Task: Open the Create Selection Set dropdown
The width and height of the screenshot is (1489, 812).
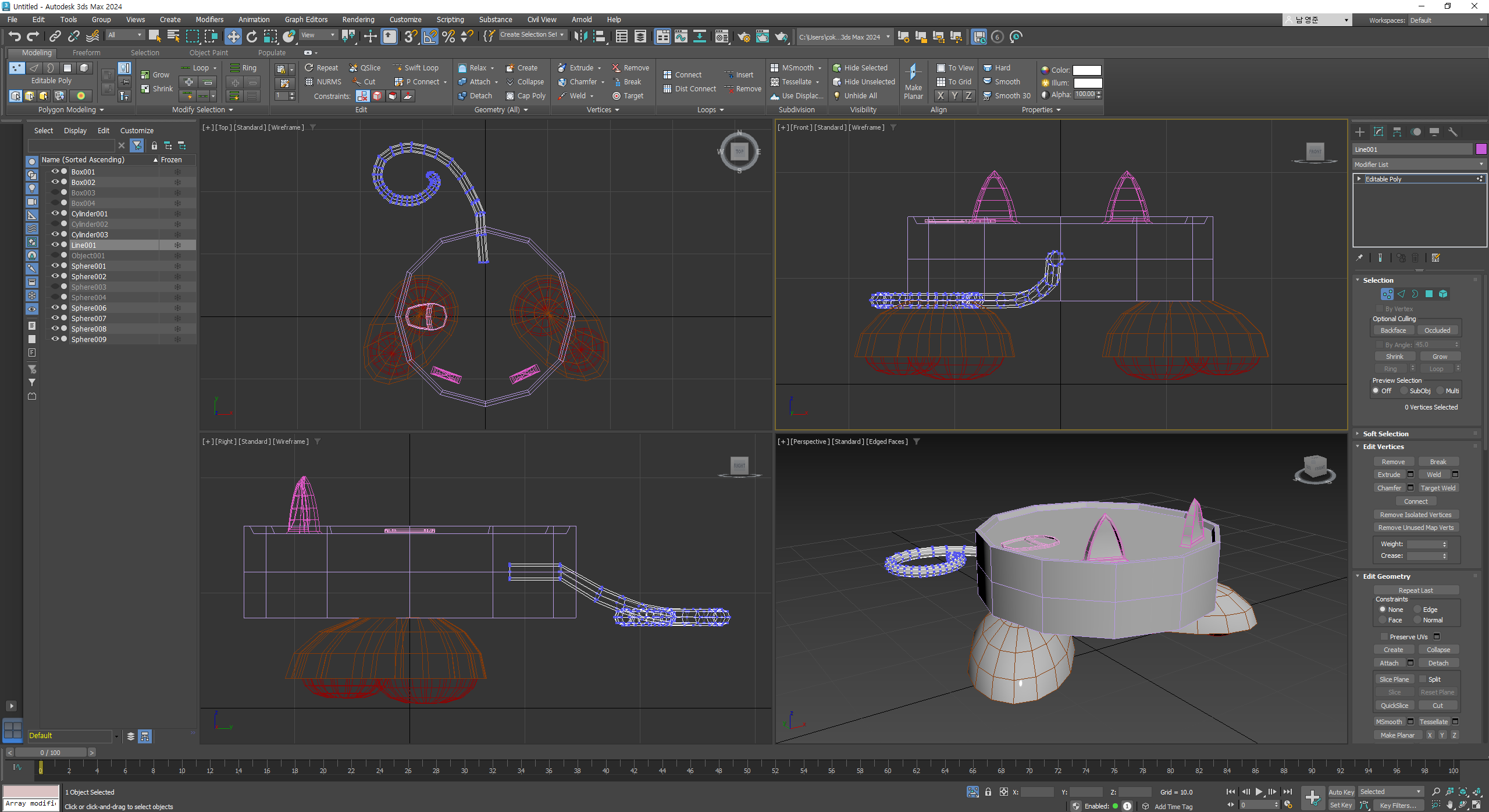Action: [x=532, y=35]
